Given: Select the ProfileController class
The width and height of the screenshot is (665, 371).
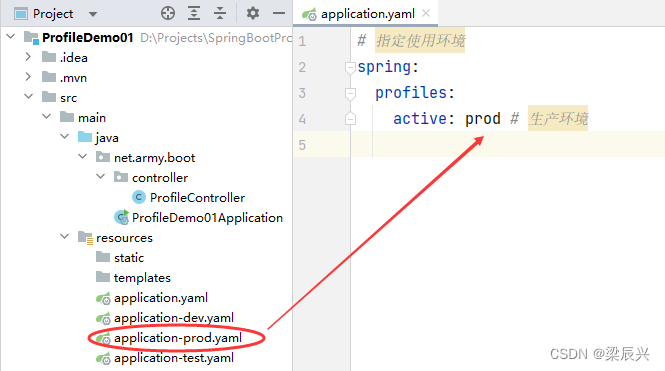Looking at the screenshot, I should point(197,198).
